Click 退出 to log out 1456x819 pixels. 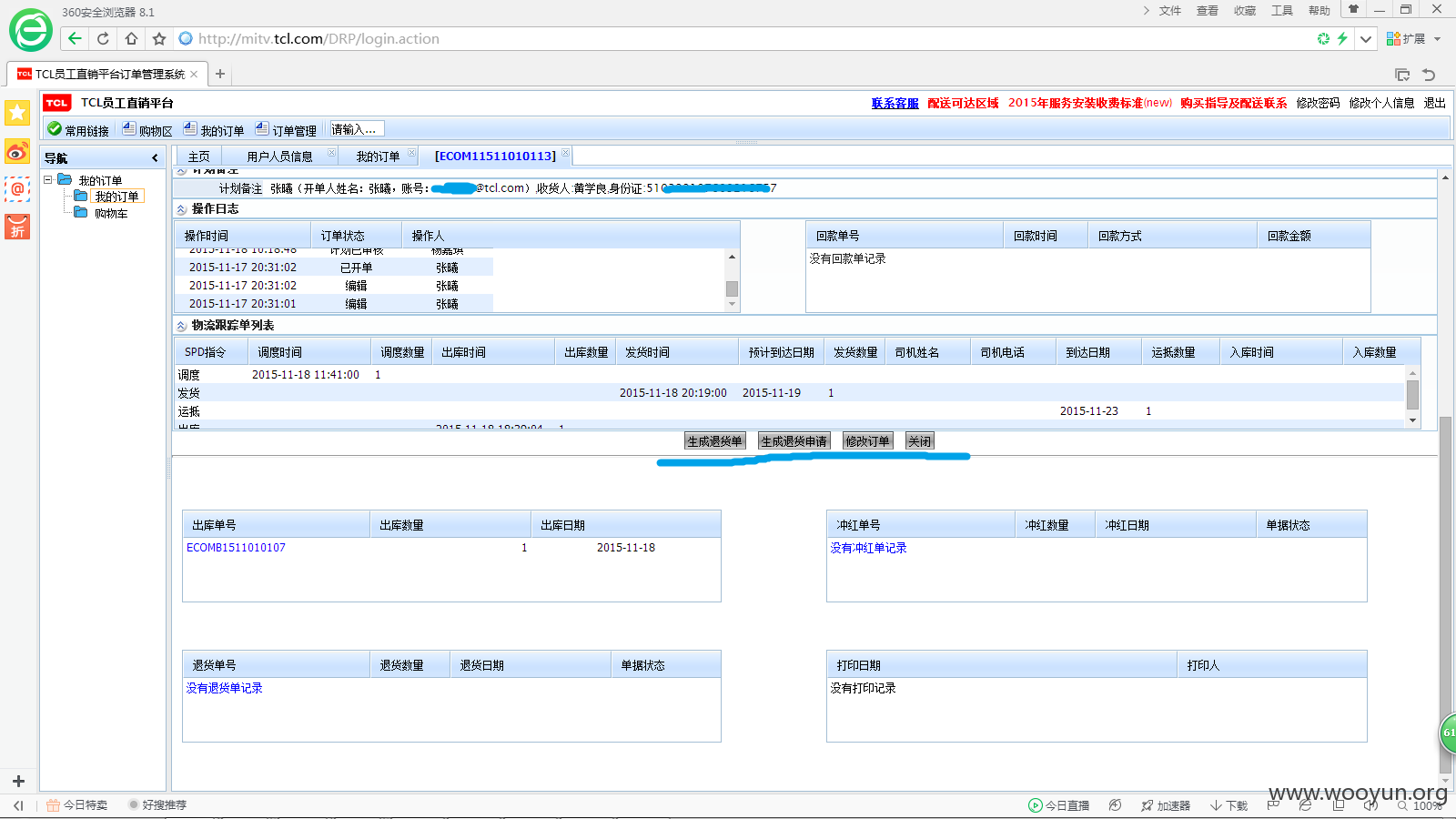1435,103
